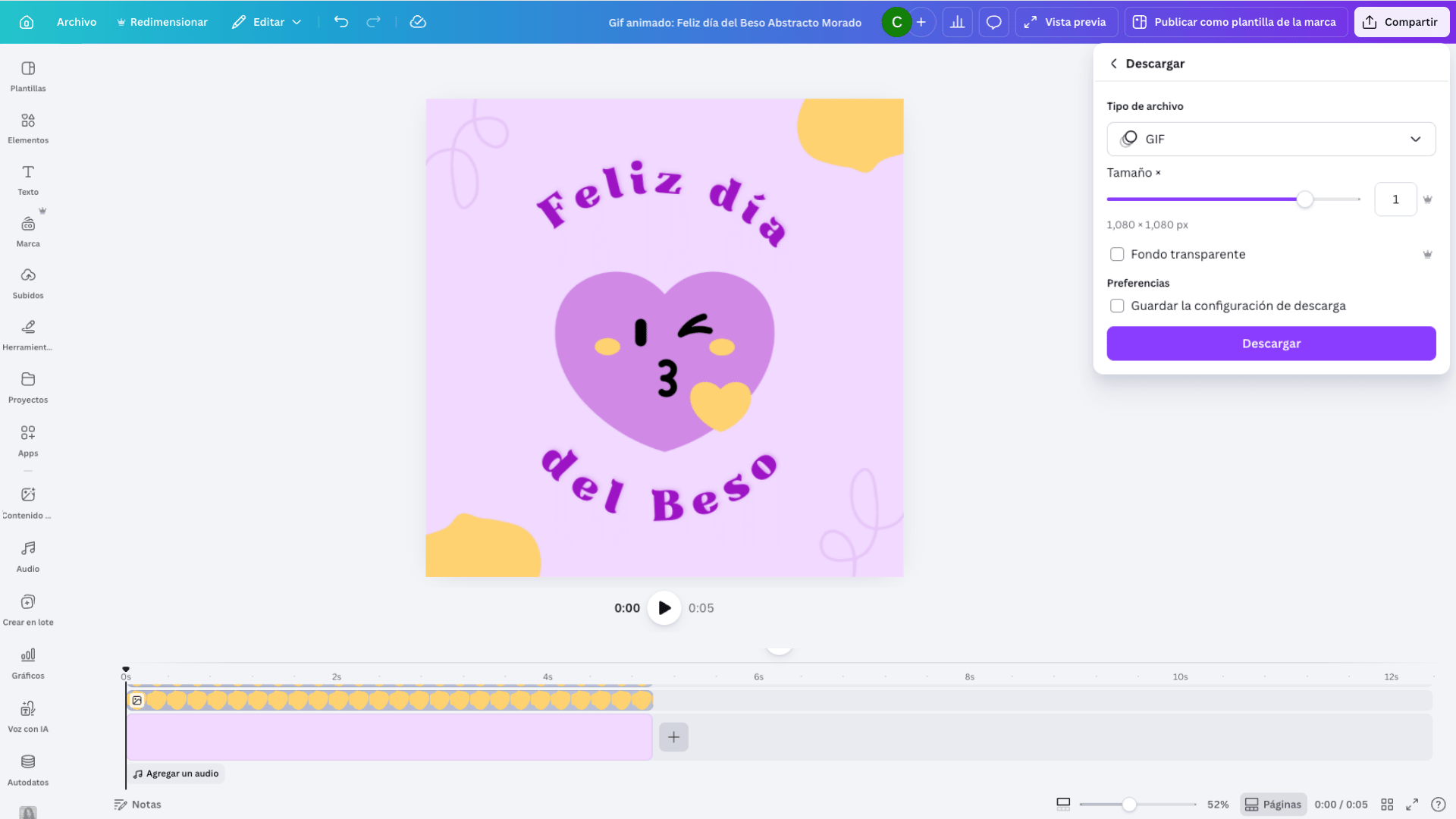
Task: Click Agregar un audio
Action: coord(176,773)
